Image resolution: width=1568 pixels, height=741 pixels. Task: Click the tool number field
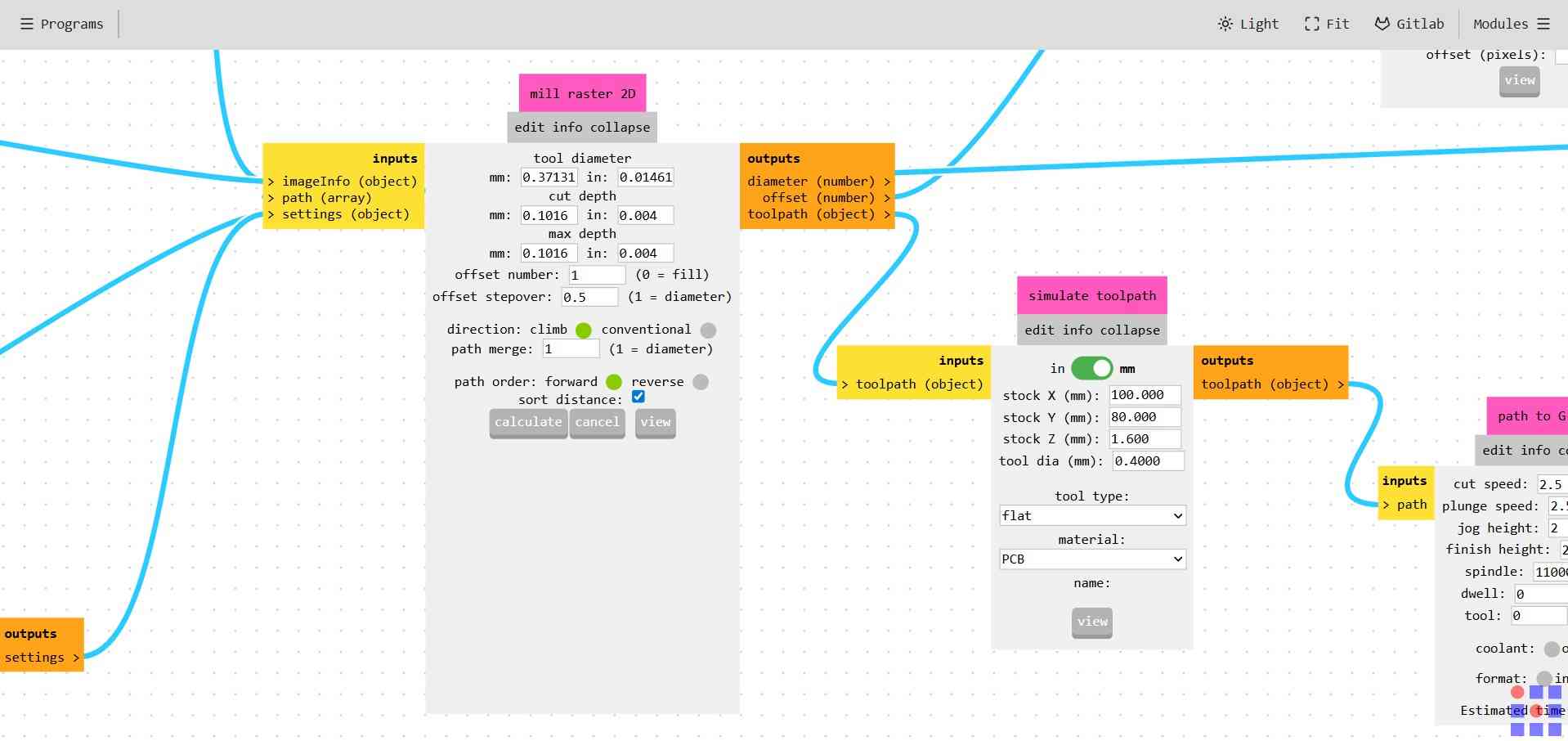point(1539,616)
